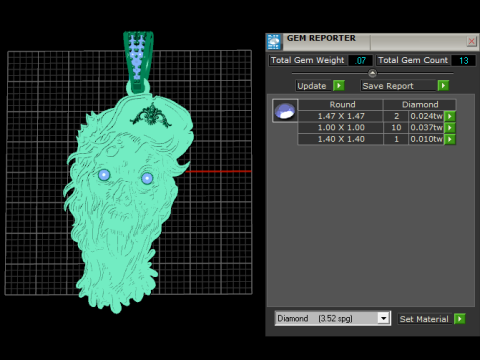This screenshot has width=480, height=360.
Task: Click the Diamond column header
Action: click(420, 104)
